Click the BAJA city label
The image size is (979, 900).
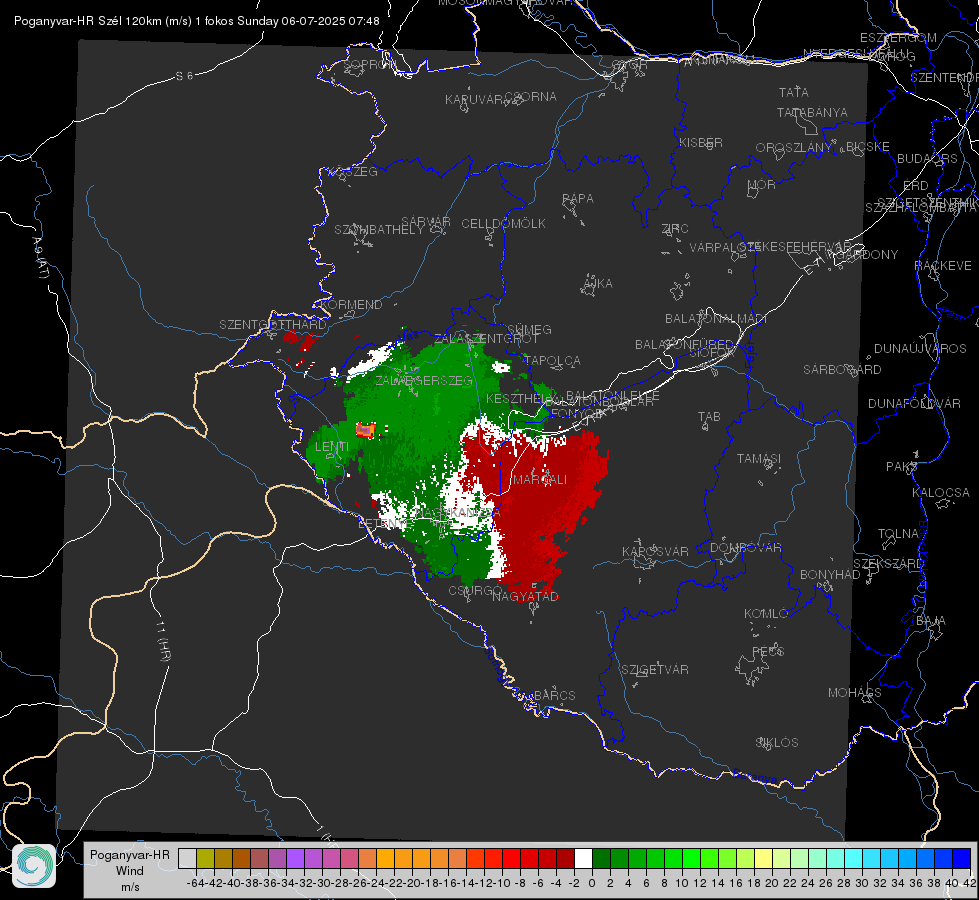pos(931,621)
